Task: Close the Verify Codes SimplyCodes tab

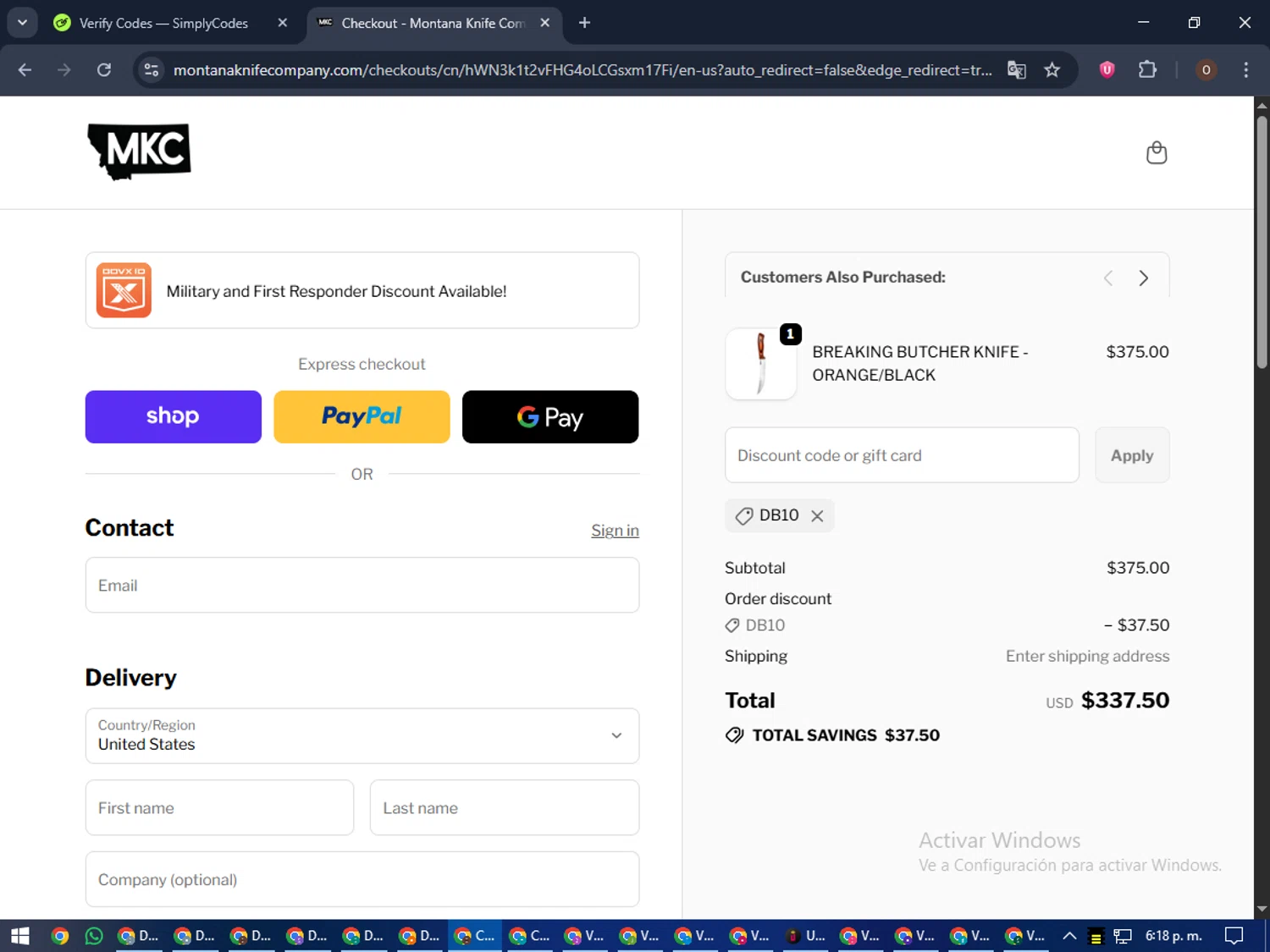Action: click(x=283, y=23)
